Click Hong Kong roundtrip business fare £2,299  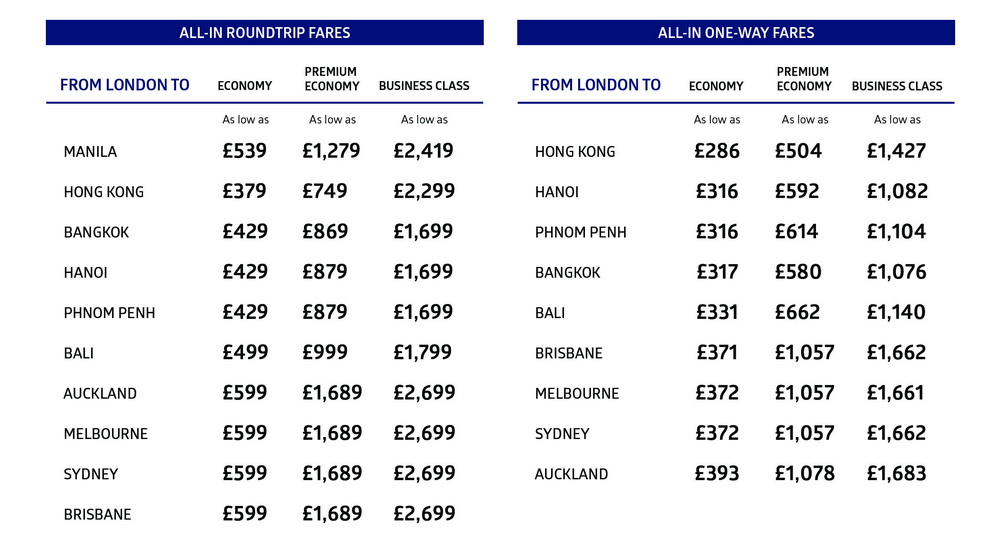pyautogui.click(x=424, y=191)
